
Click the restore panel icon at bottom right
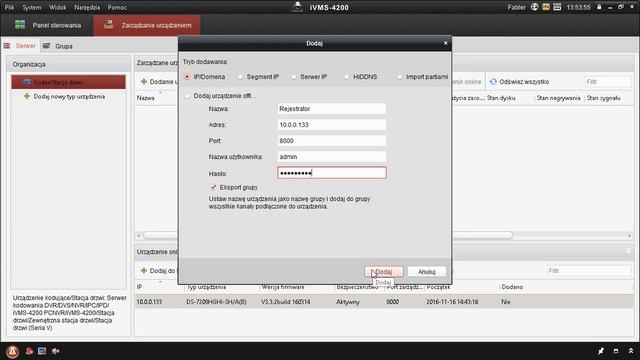[x=616, y=351]
